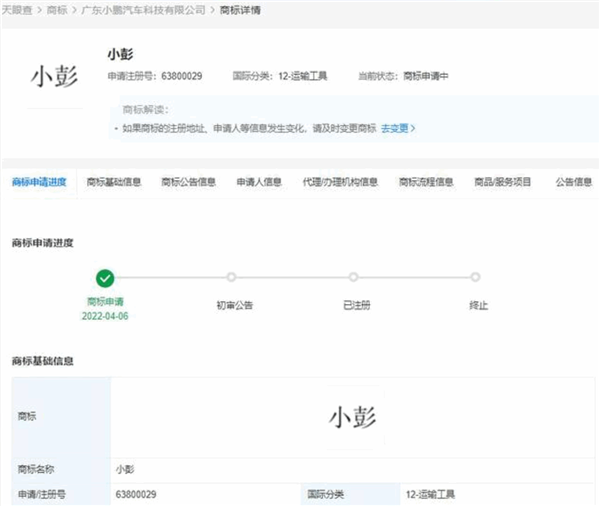Go to the 商标 breadcrumb link
The image size is (600, 506).
tap(57, 10)
